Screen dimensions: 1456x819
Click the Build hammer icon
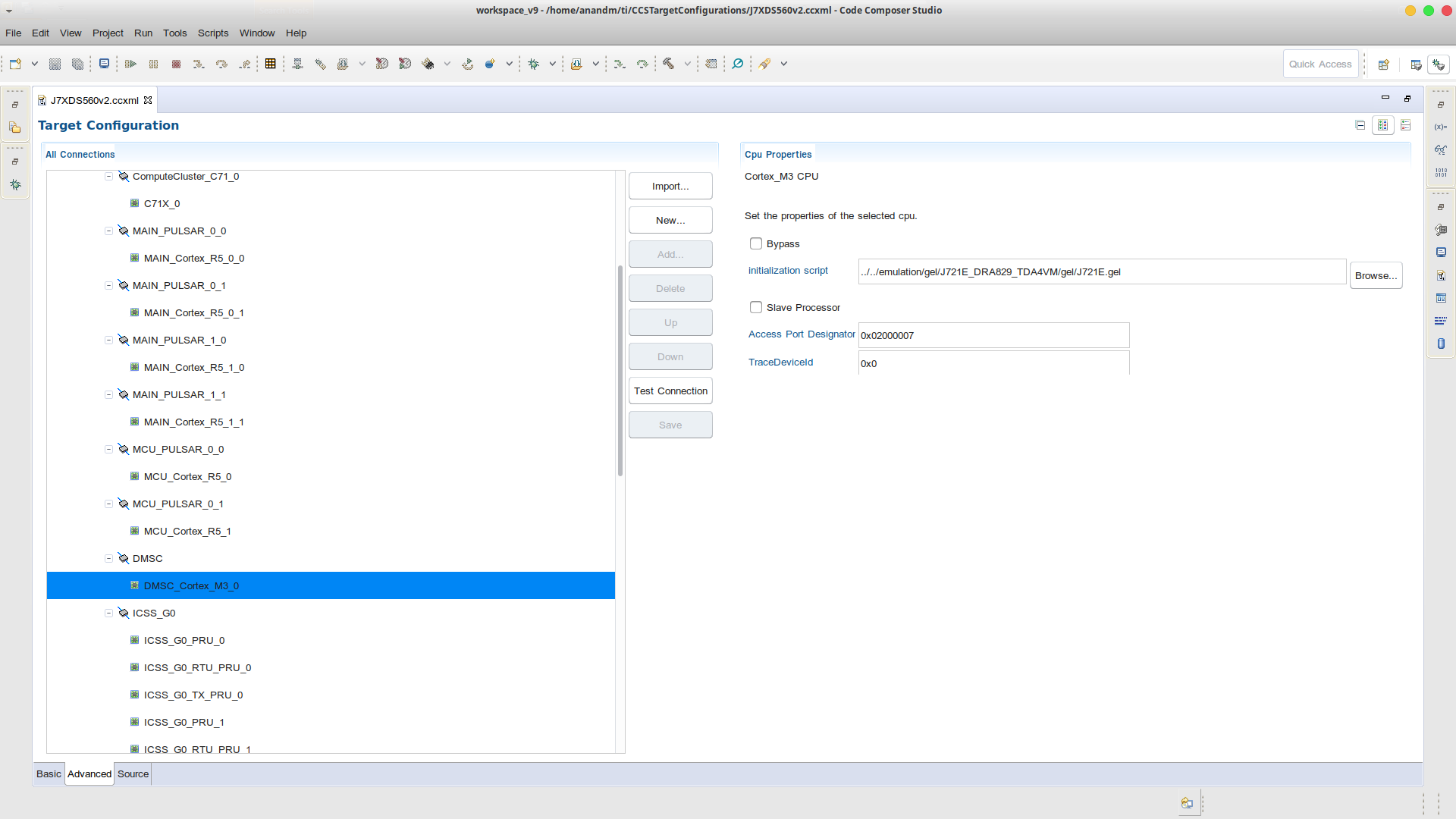(x=668, y=64)
